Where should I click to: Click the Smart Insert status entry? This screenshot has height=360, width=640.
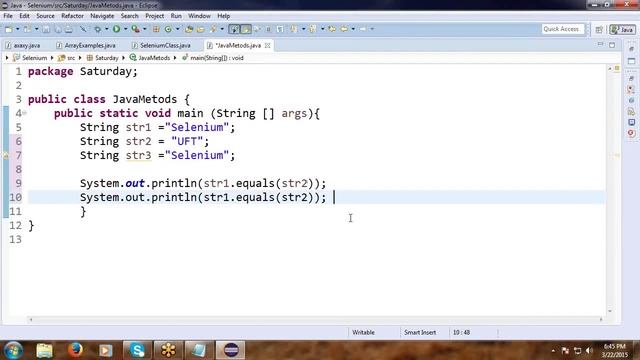tap(420, 332)
